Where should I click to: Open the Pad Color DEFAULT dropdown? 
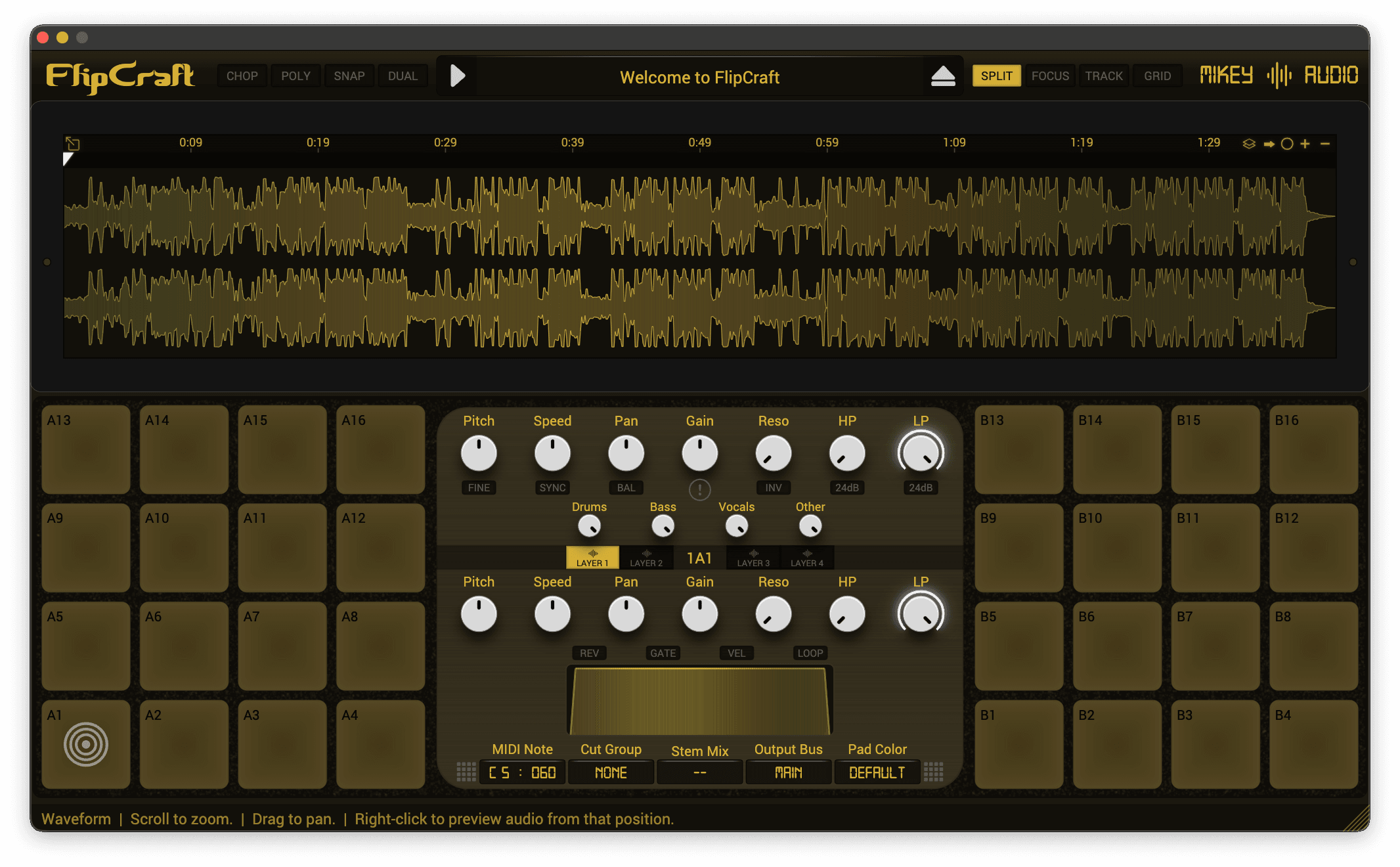coord(877,772)
